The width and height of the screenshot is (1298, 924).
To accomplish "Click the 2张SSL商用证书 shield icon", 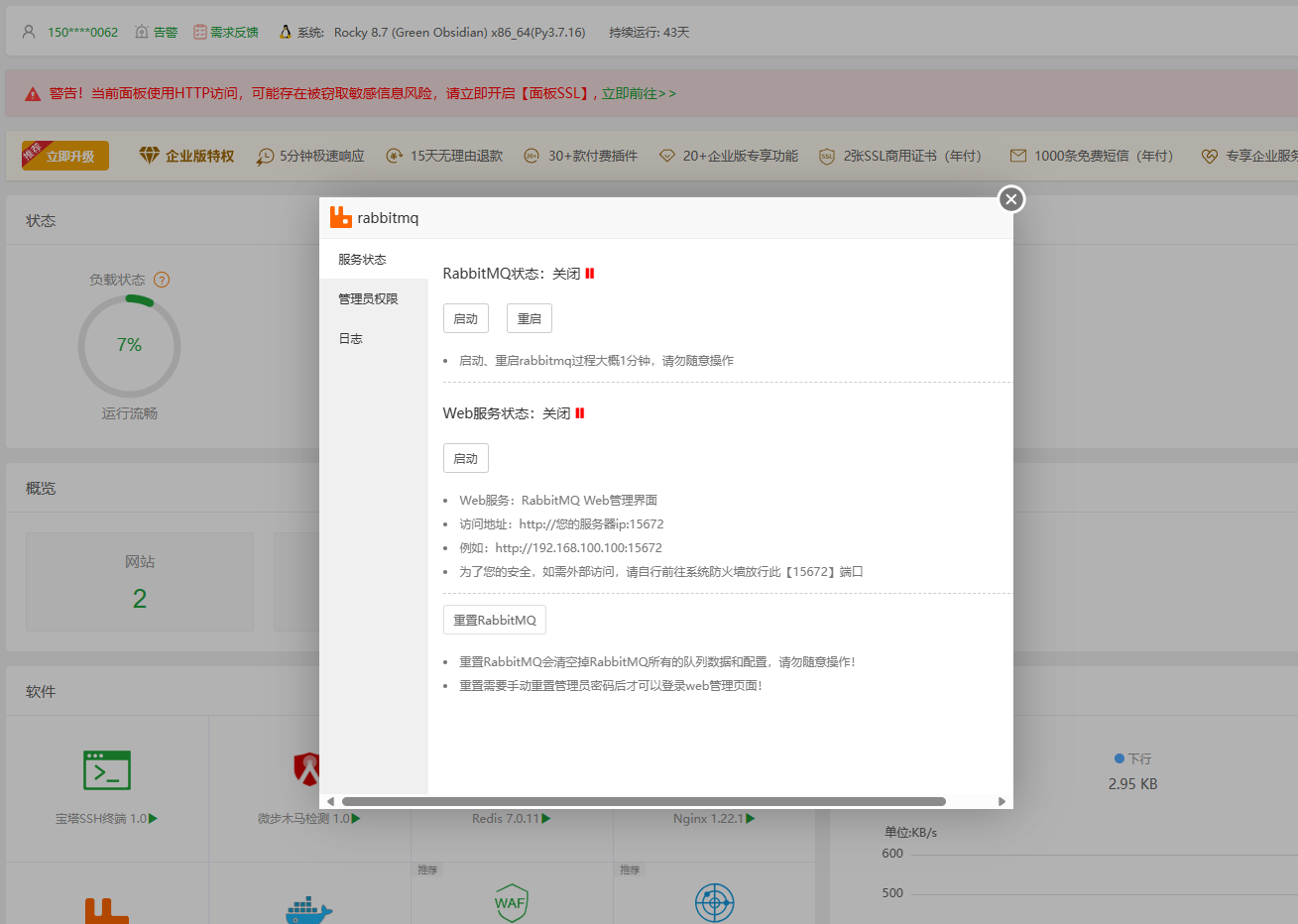I will 827,156.
